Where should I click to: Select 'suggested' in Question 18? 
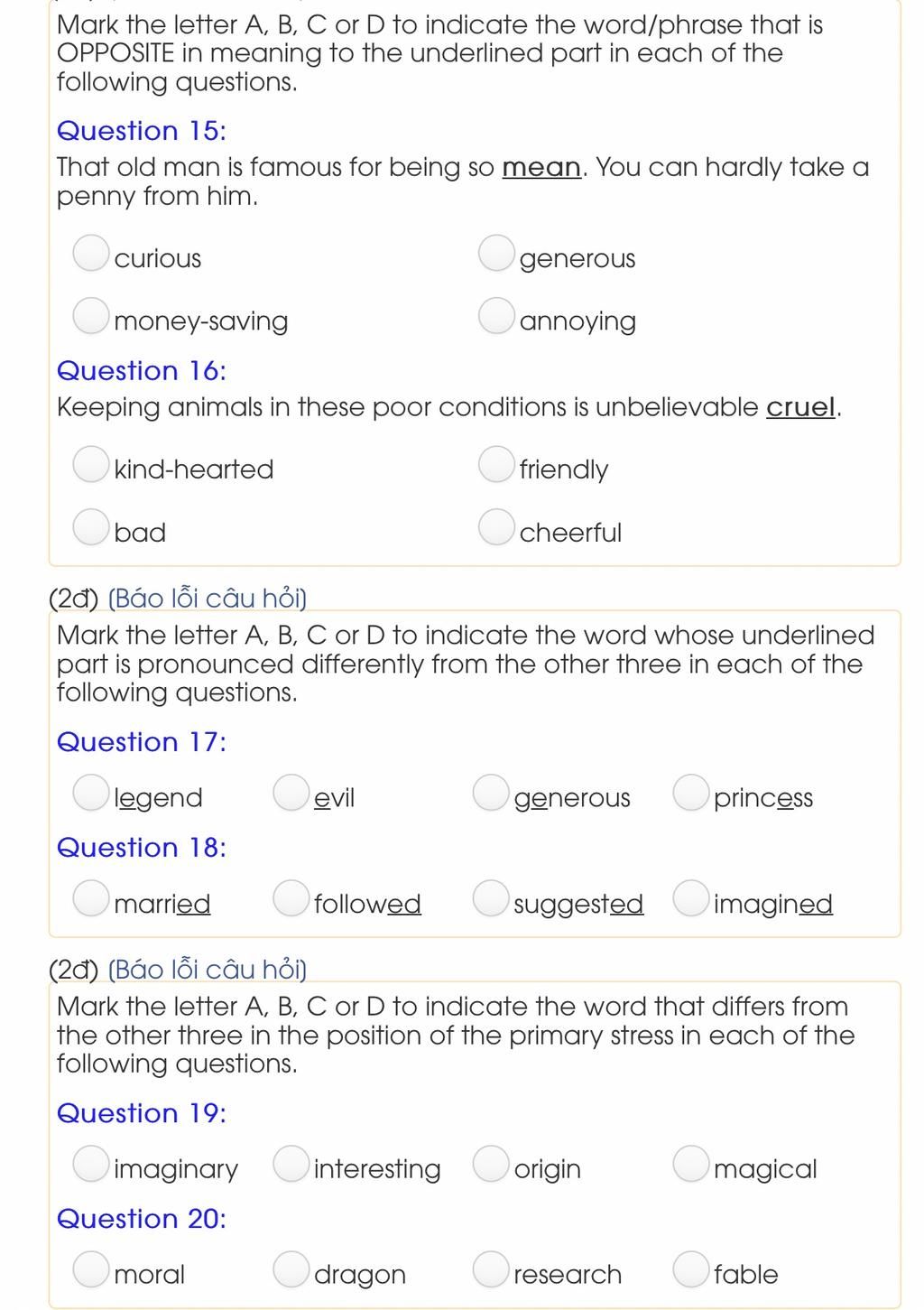(x=491, y=898)
